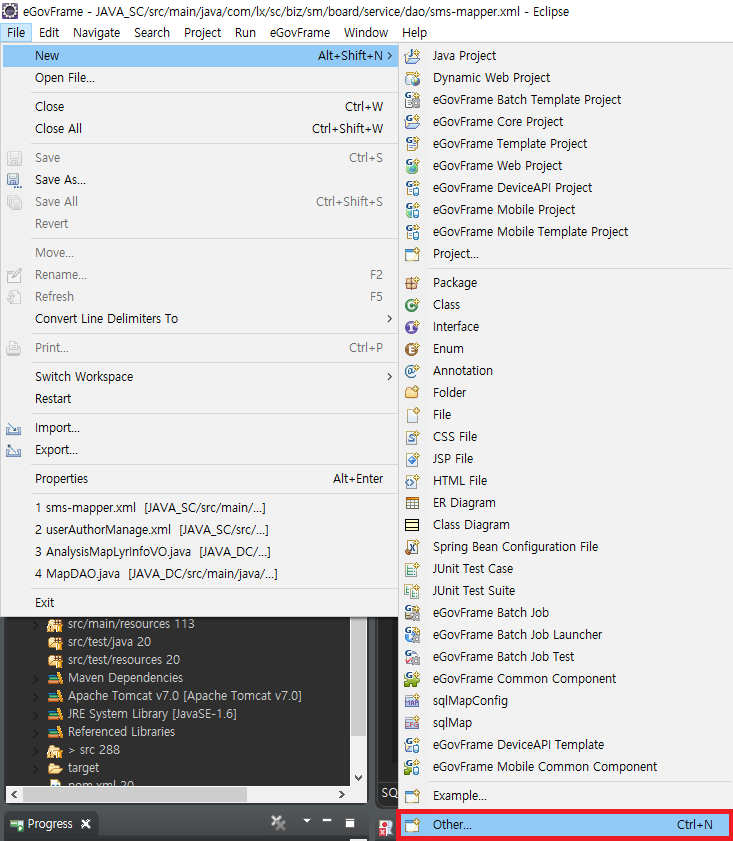The image size is (733, 841).
Task: Minimize the Progress view panel
Action: pyautogui.click(x=327, y=821)
